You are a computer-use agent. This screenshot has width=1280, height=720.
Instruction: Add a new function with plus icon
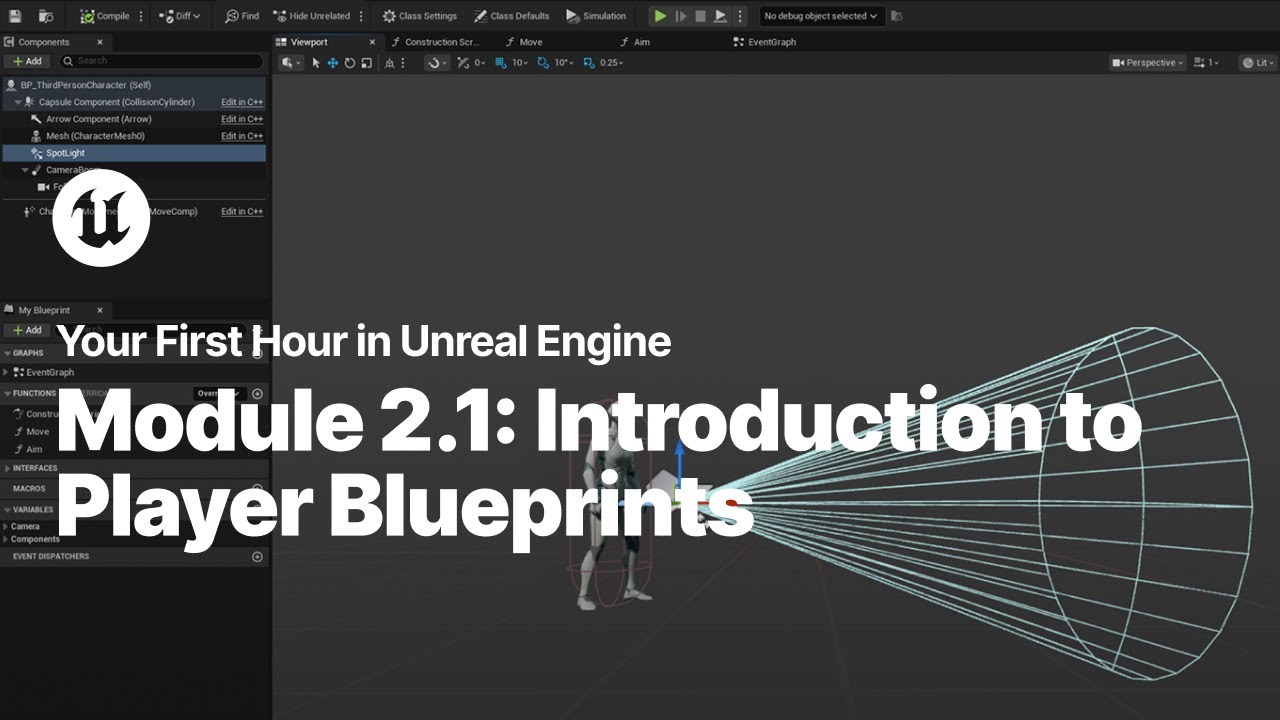pyautogui.click(x=257, y=394)
